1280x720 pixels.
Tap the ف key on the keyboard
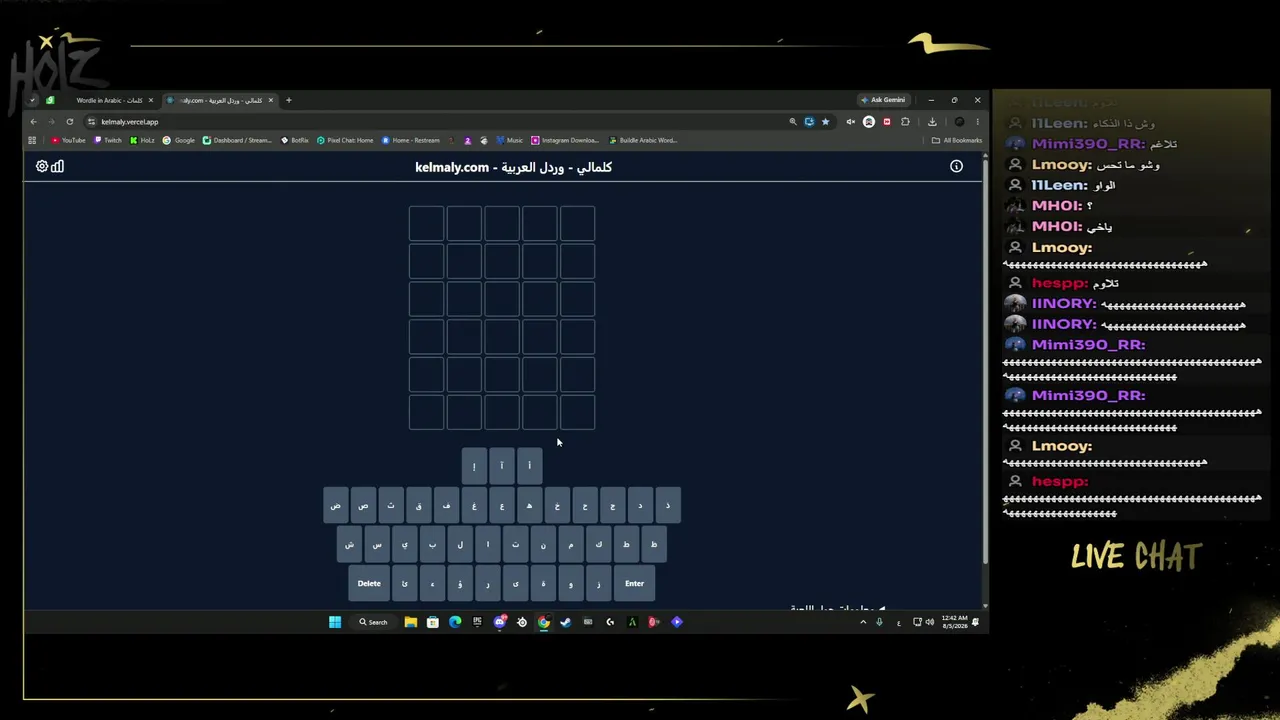447,505
